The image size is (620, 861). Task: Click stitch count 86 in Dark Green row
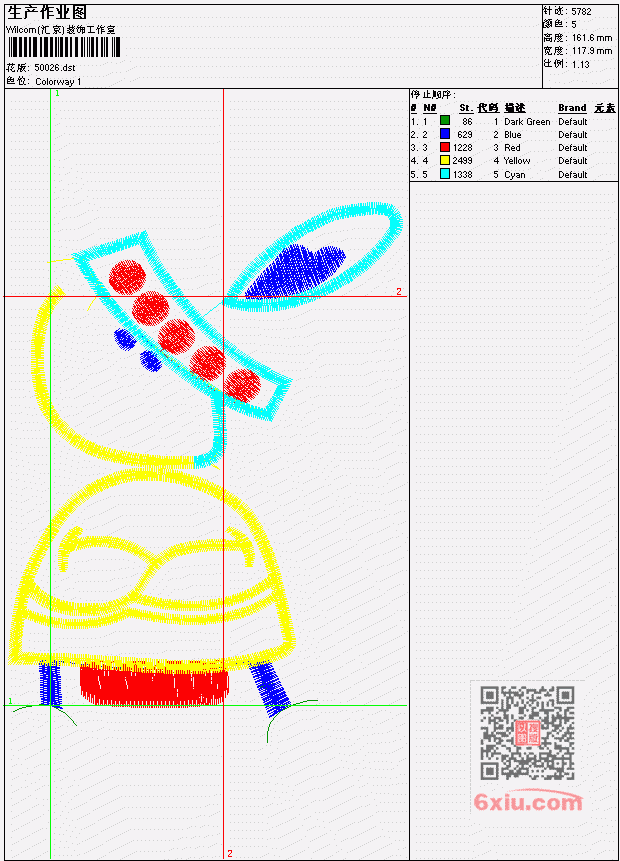pyautogui.click(x=467, y=122)
